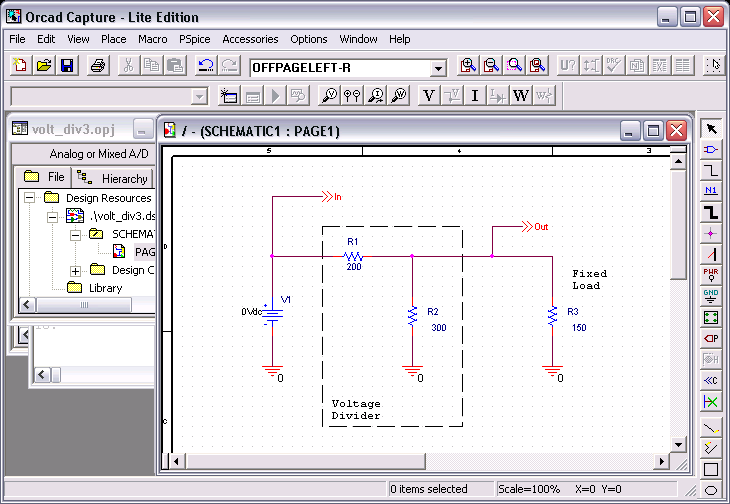Toggle bias voltage display V button

(x=429, y=96)
